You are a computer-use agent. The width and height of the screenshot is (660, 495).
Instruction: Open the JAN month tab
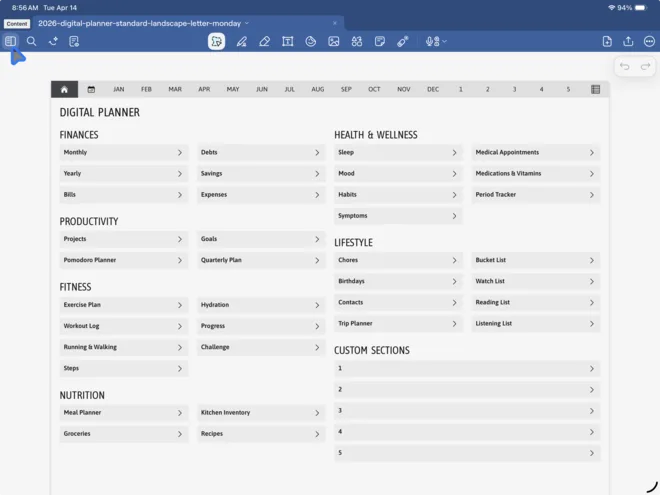click(x=119, y=89)
